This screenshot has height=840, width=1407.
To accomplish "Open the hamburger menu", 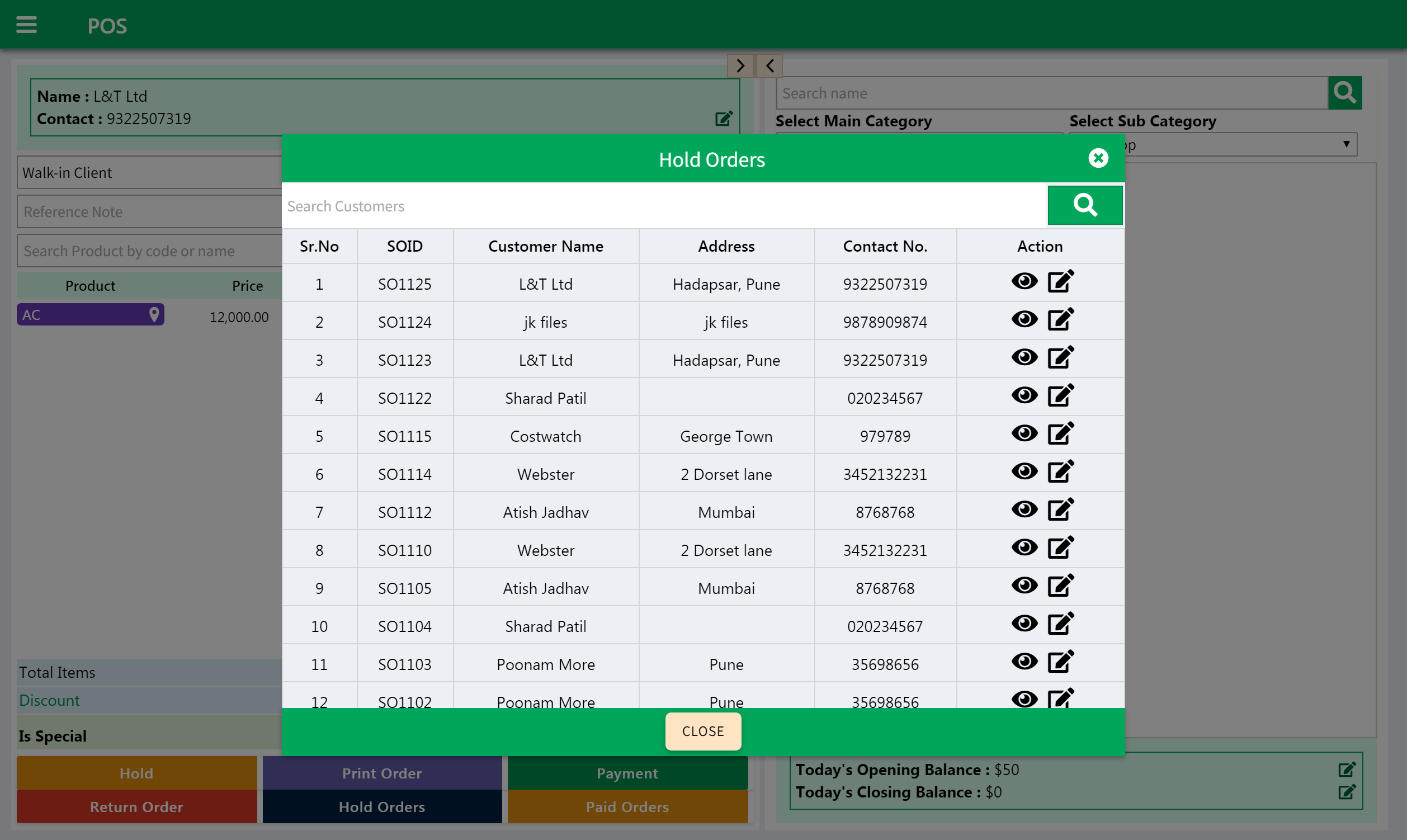I will [26, 25].
